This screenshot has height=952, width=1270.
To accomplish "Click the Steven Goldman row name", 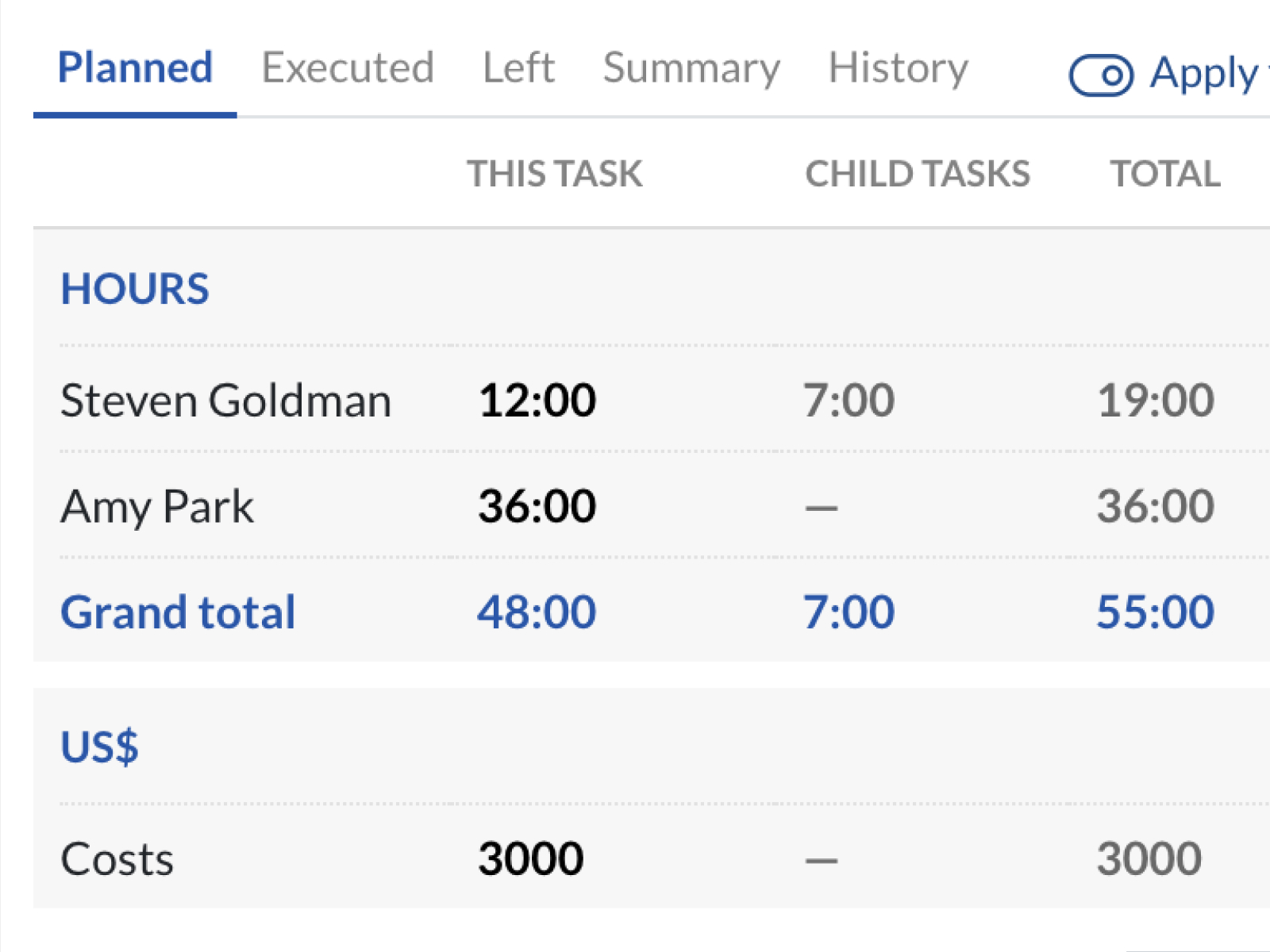I will pos(225,400).
